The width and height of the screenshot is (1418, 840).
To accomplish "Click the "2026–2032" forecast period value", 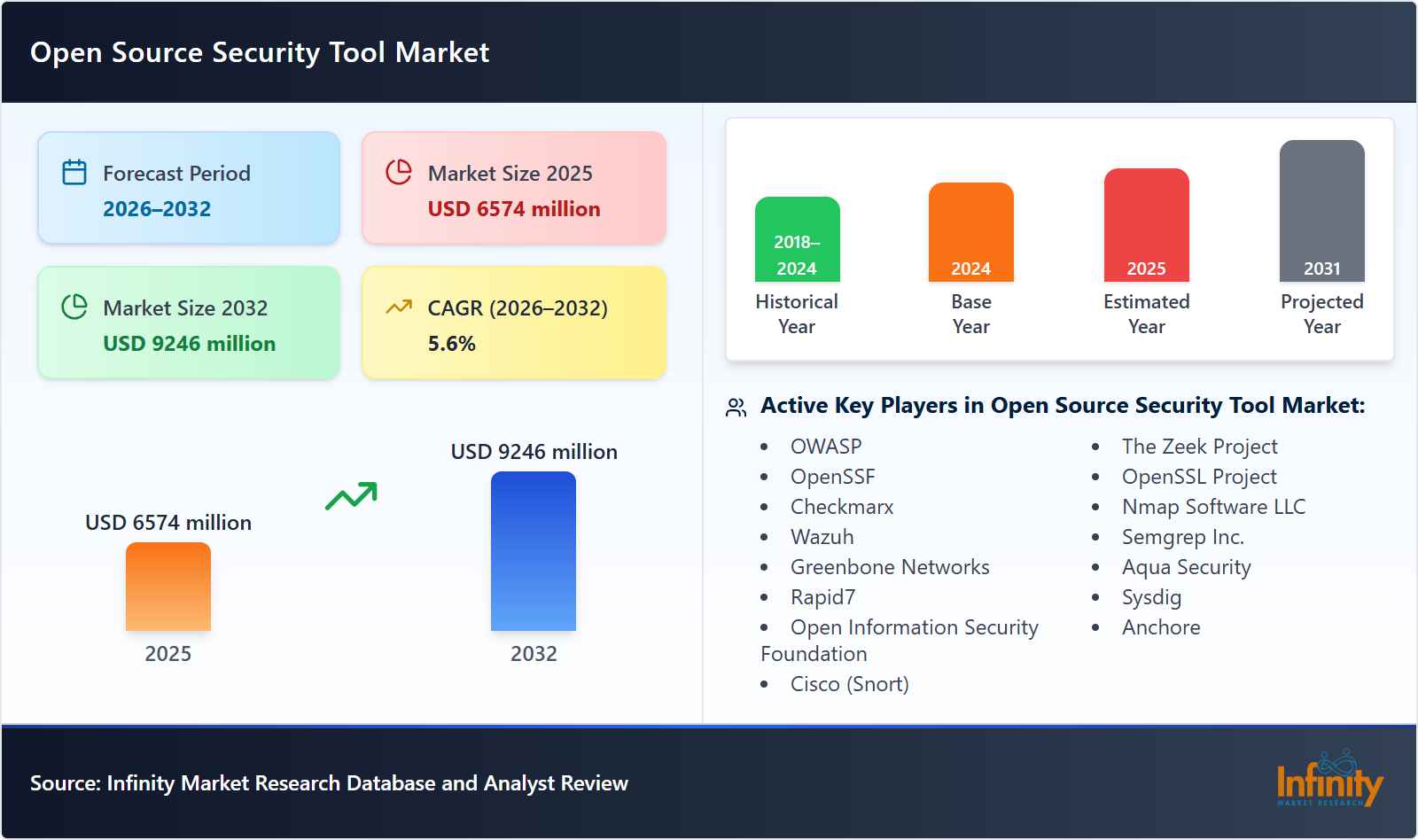I will (x=157, y=209).
